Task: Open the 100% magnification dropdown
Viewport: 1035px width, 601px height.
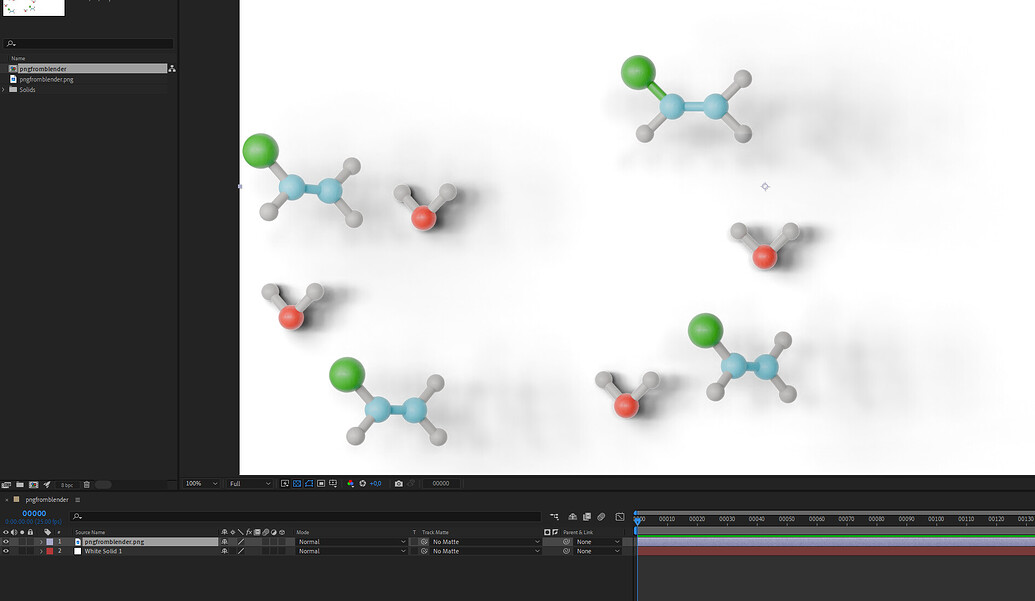Action: point(201,484)
